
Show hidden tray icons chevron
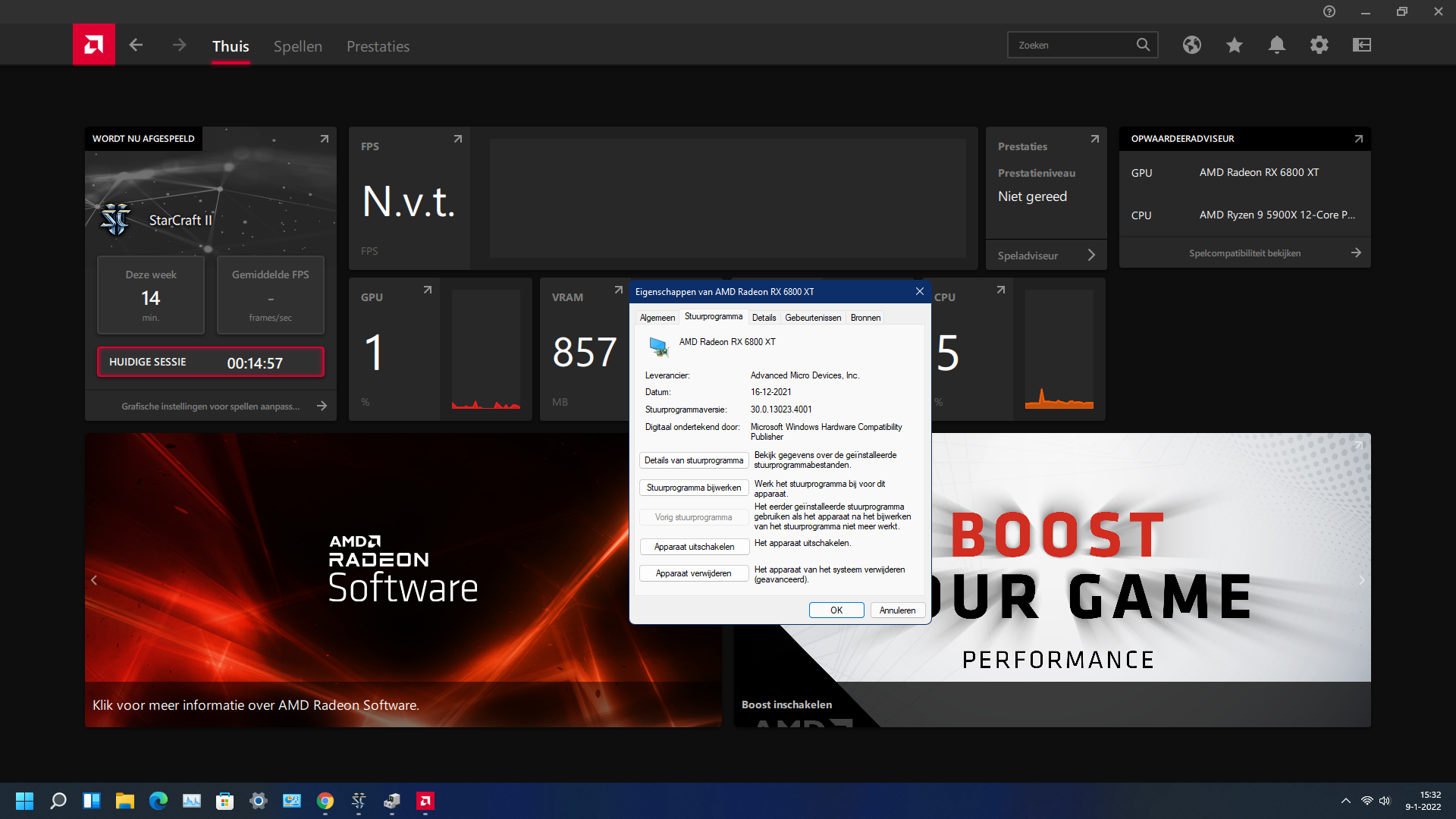click(1345, 801)
